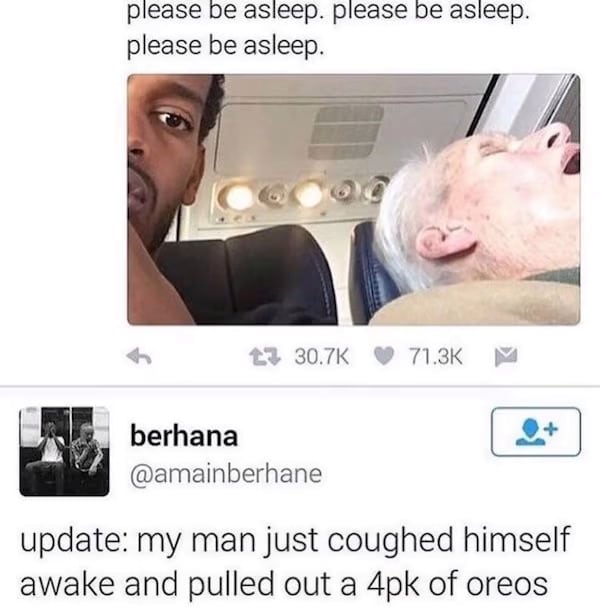The image size is (600, 614).
Task: View the 30.7K retweet count
Action: point(322,357)
